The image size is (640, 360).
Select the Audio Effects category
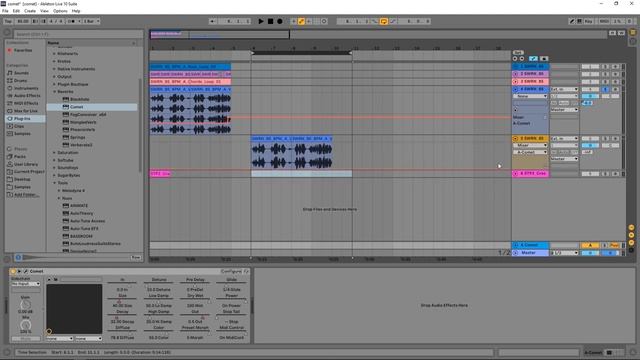27,96
